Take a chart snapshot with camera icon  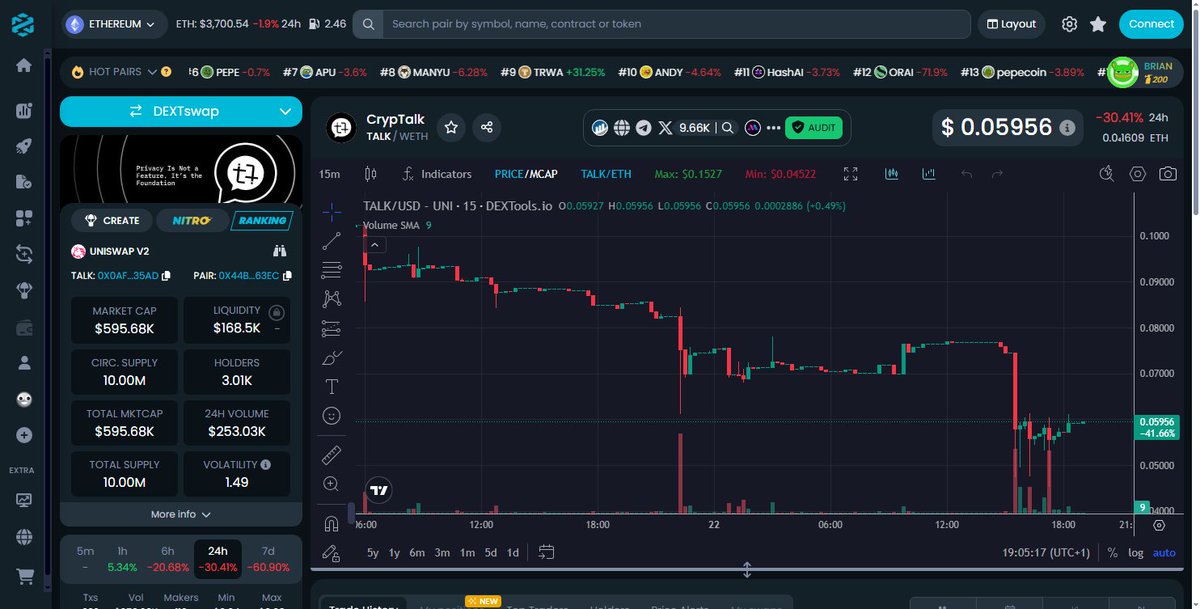[x=1167, y=174]
